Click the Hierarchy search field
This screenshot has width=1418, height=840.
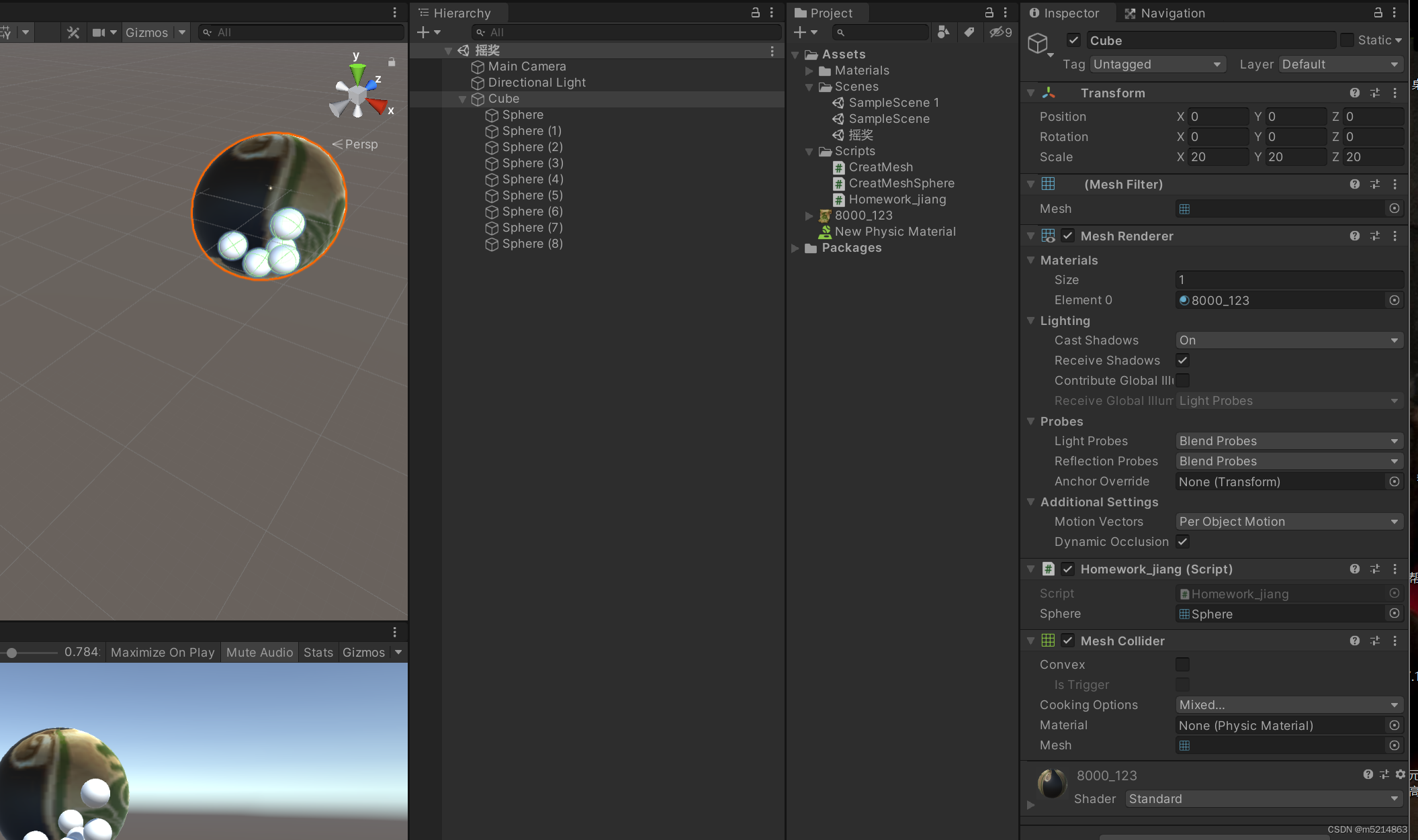click(x=625, y=32)
